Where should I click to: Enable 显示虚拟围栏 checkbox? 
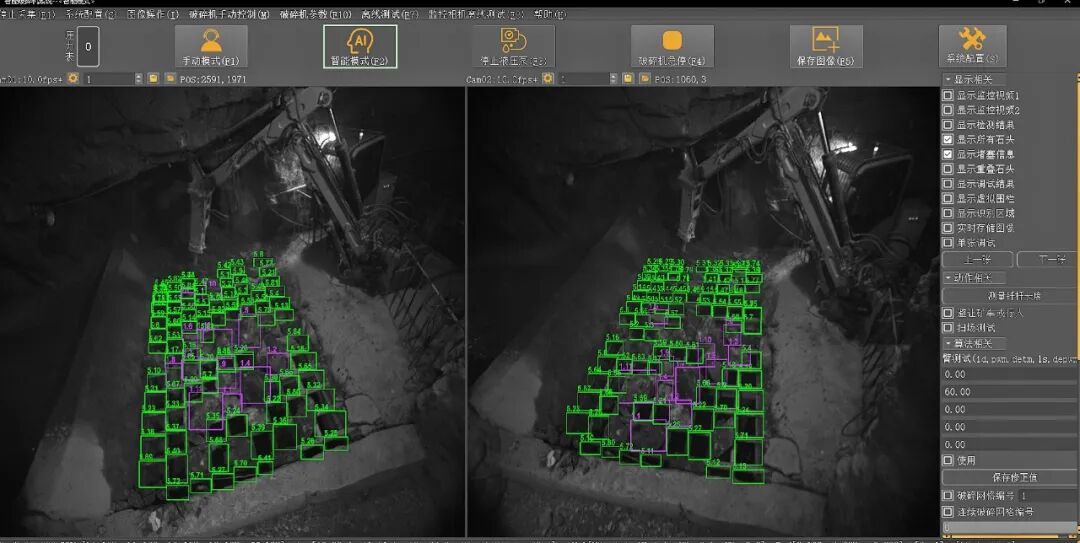click(x=948, y=198)
